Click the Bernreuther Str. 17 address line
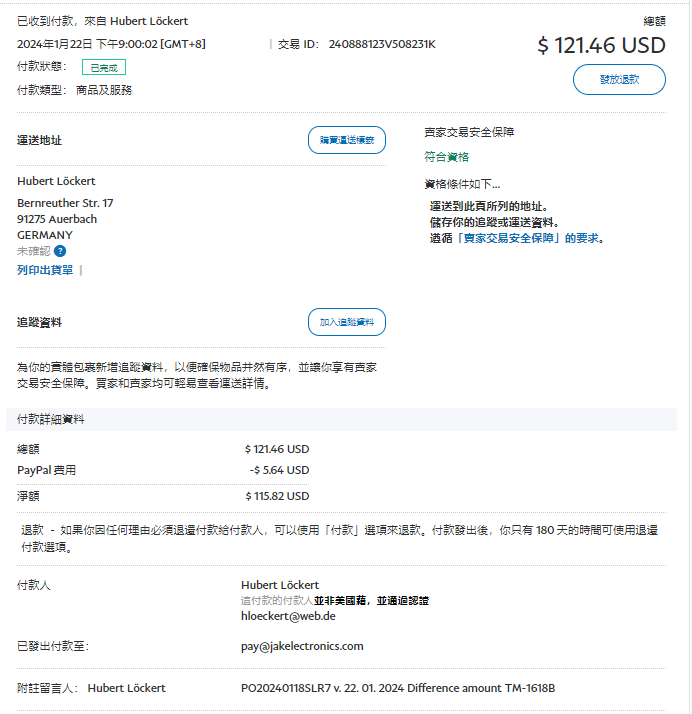Screen dimensions: 692x714 [x=65, y=203]
